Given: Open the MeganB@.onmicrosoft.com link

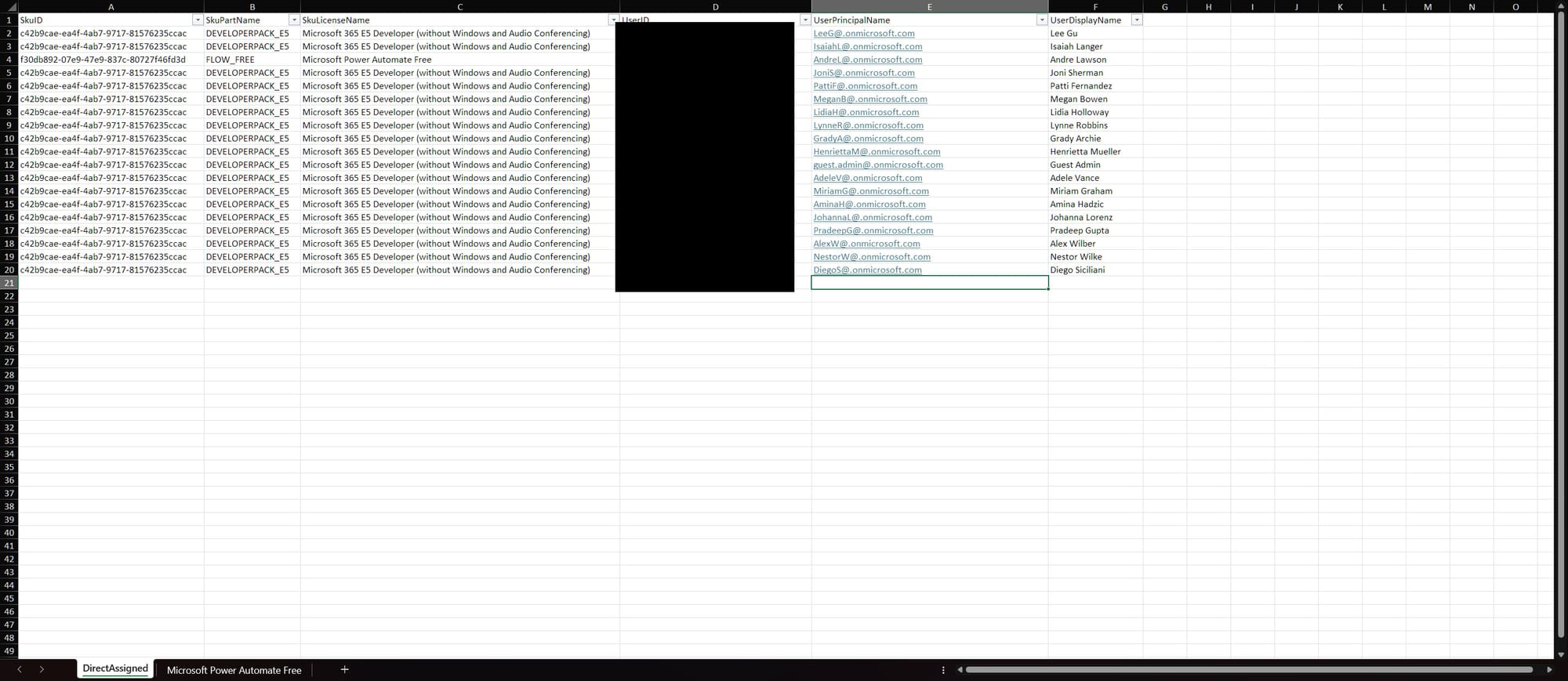Looking at the screenshot, I should pyautogui.click(x=869, y=100).
